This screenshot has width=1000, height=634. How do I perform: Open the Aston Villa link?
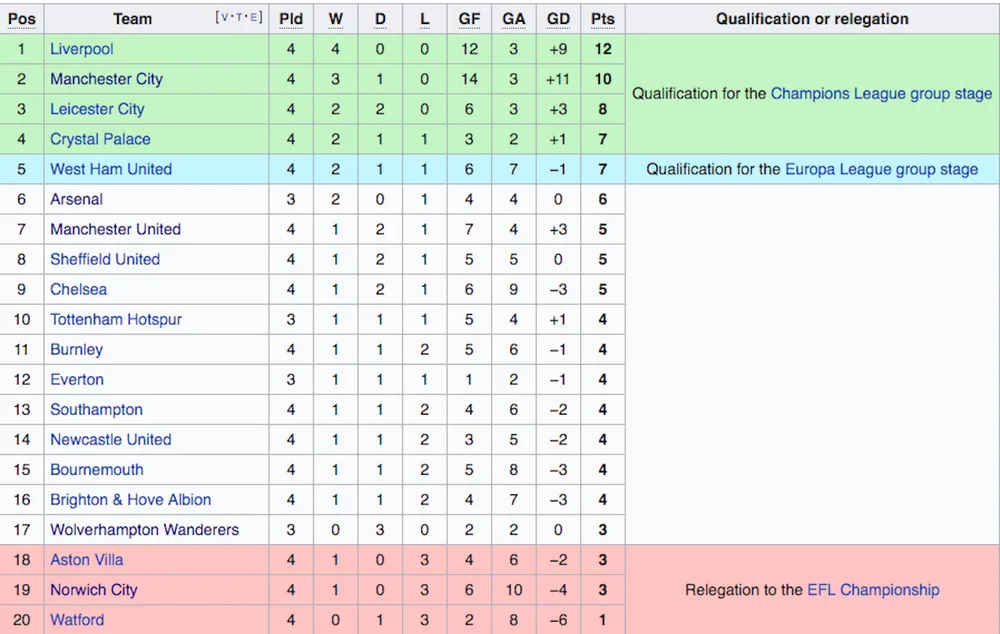(x=87, y=560)
